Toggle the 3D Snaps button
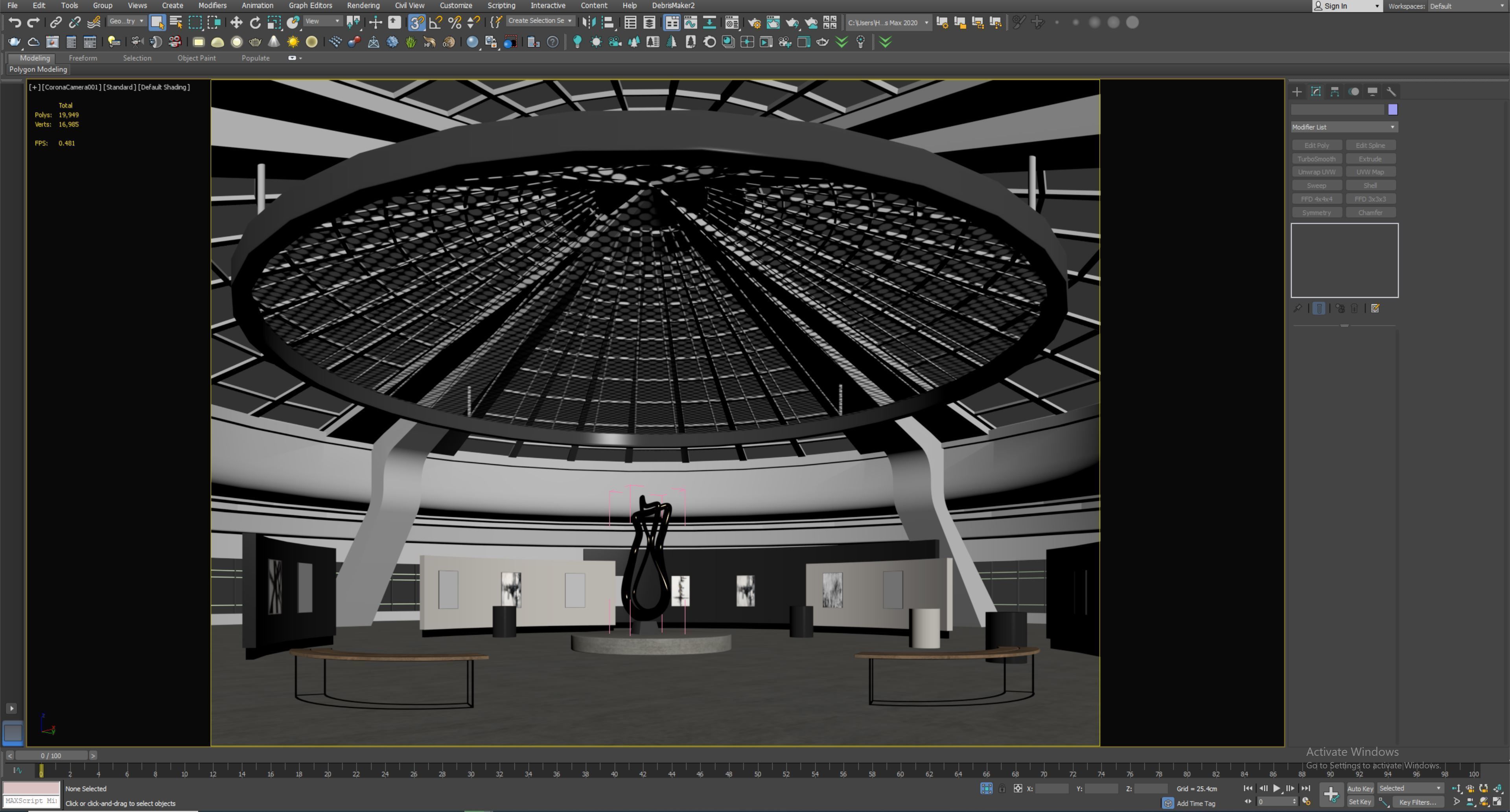 click(416, 22)
